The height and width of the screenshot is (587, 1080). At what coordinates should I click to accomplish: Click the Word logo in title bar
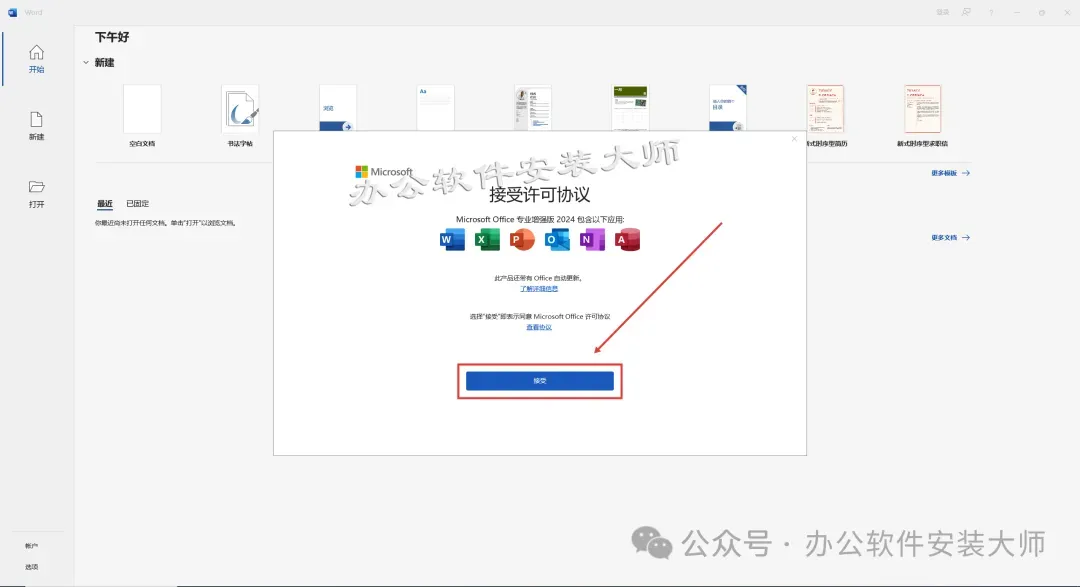coord(12,12)
